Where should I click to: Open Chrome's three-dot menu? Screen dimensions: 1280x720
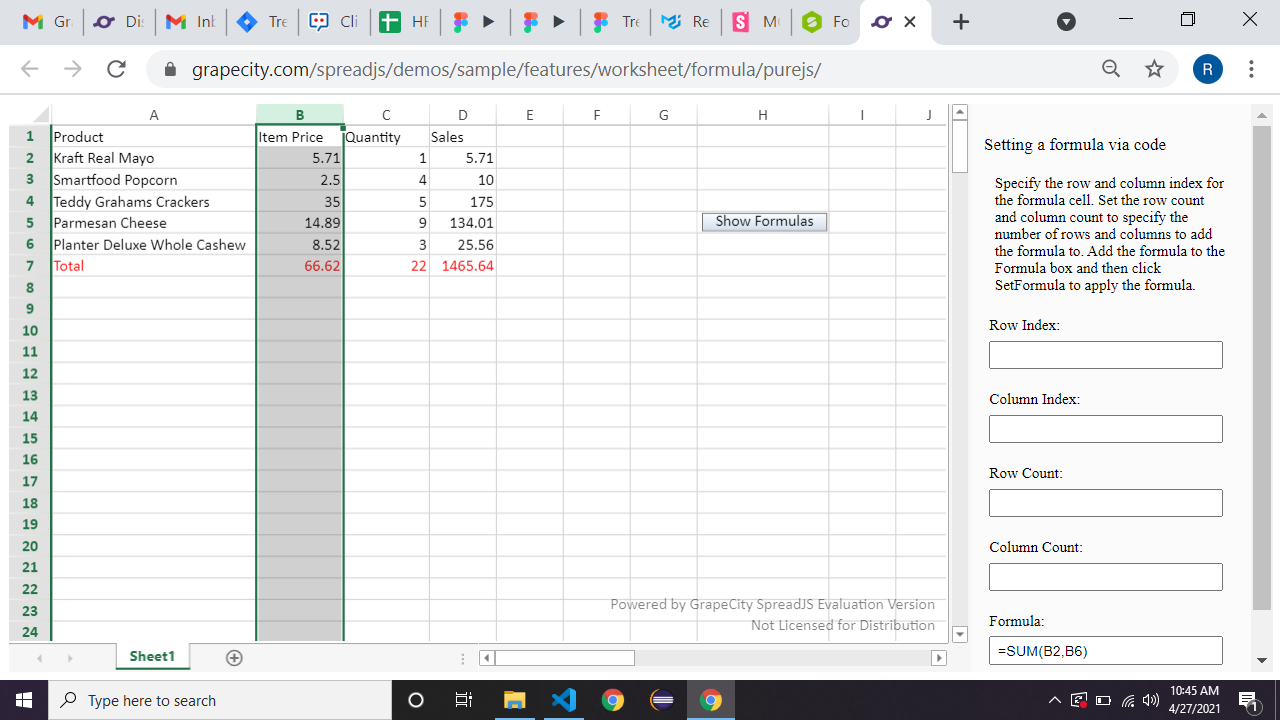pos(1249,70)
